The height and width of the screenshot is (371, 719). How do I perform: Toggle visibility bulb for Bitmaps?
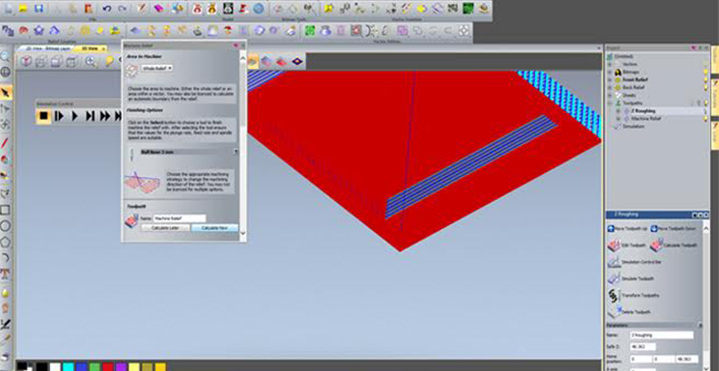click(706, 72)
